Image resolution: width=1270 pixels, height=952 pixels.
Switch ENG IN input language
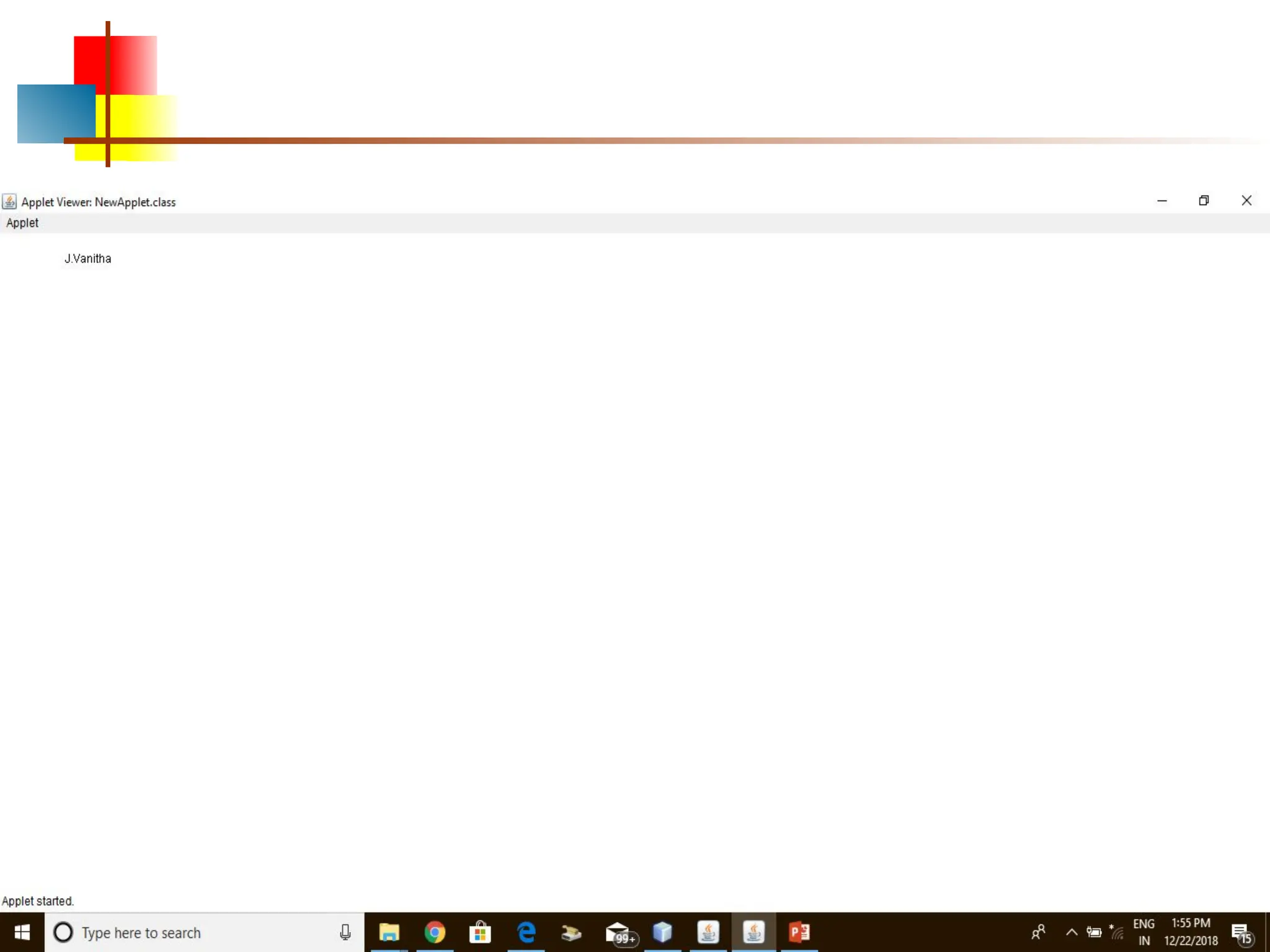[x=1143, y=932]
